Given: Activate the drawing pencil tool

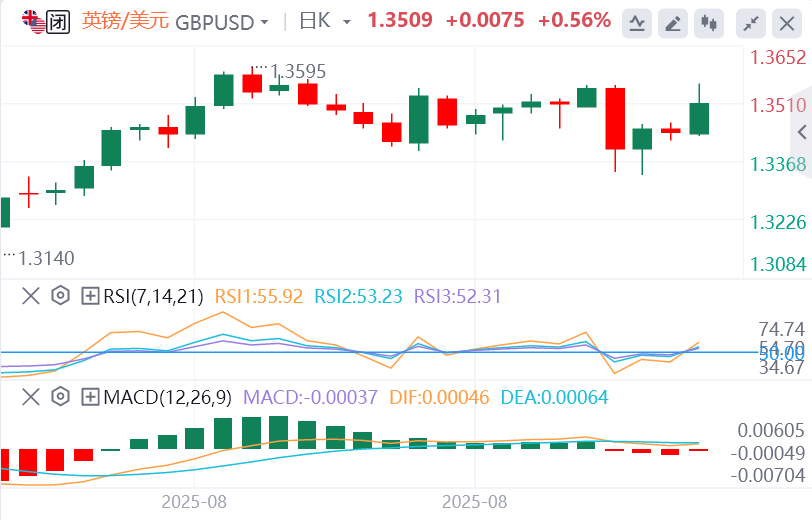Looking at the screenshot, I should [673, 23].
